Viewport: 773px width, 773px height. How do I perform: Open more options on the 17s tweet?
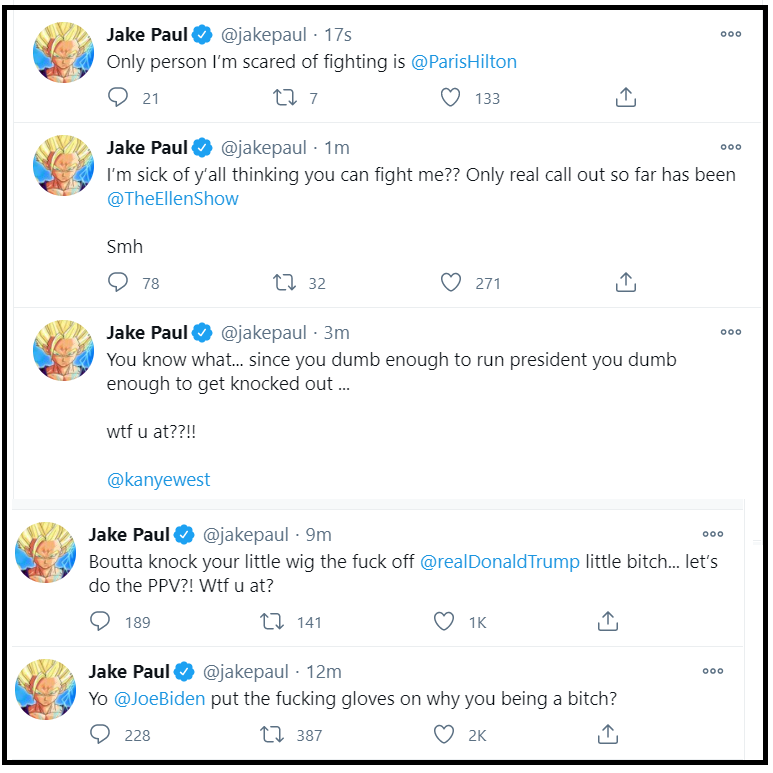(731, 34)
